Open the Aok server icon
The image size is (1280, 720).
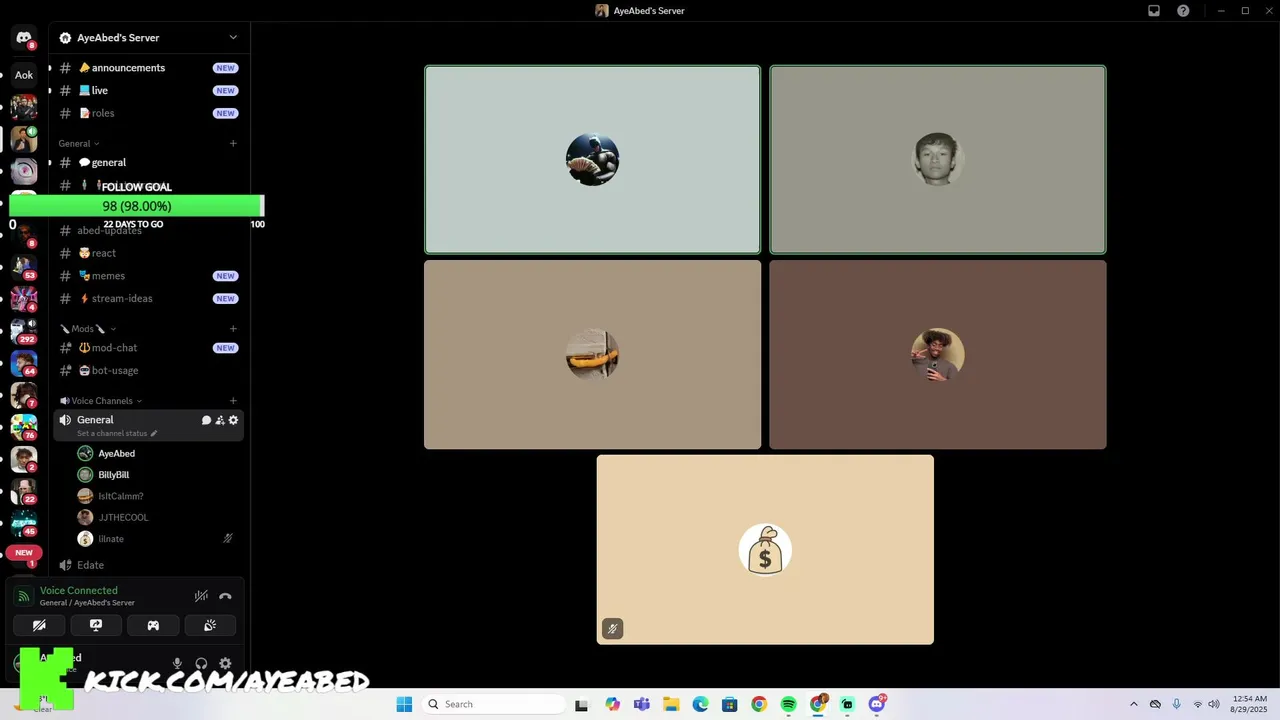[x=24, y=75]
